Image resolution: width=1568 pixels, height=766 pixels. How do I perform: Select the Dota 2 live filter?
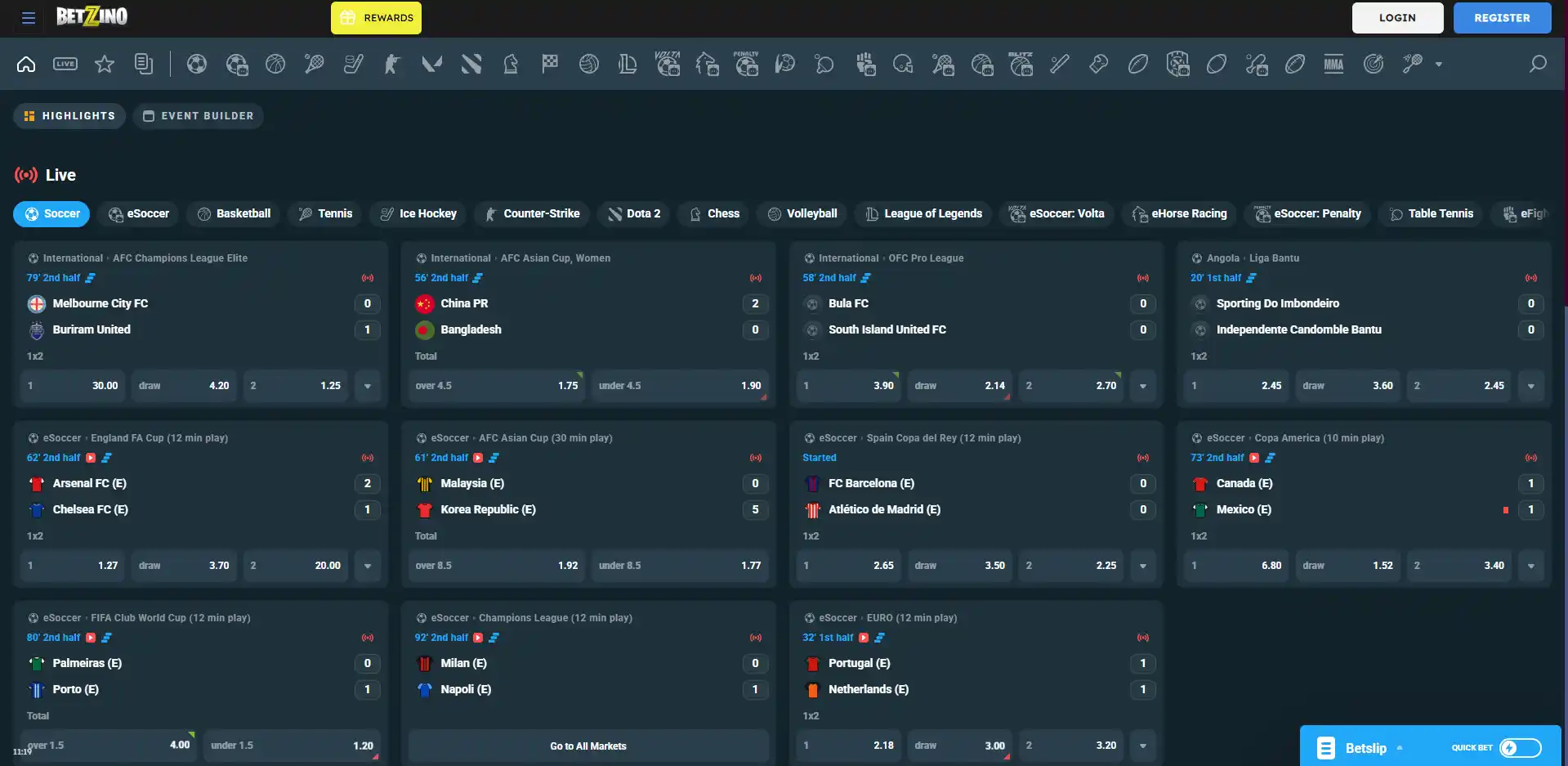pos(634,214)
